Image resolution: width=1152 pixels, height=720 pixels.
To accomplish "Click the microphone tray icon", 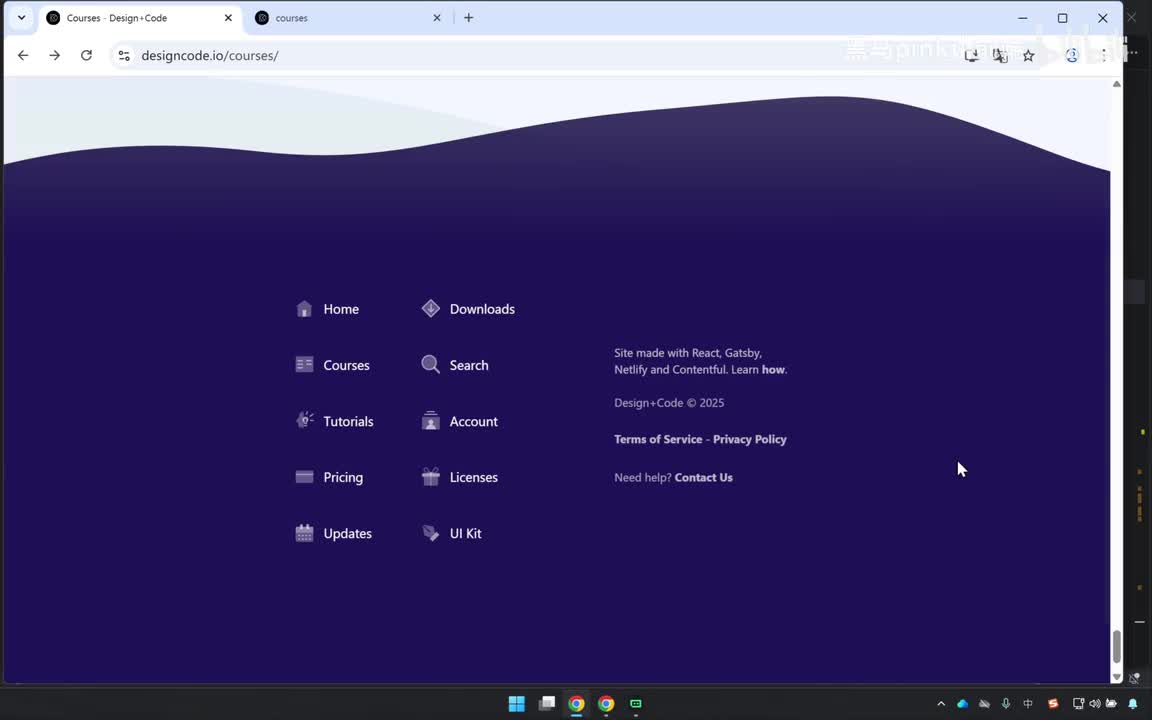I will 1006,704.
